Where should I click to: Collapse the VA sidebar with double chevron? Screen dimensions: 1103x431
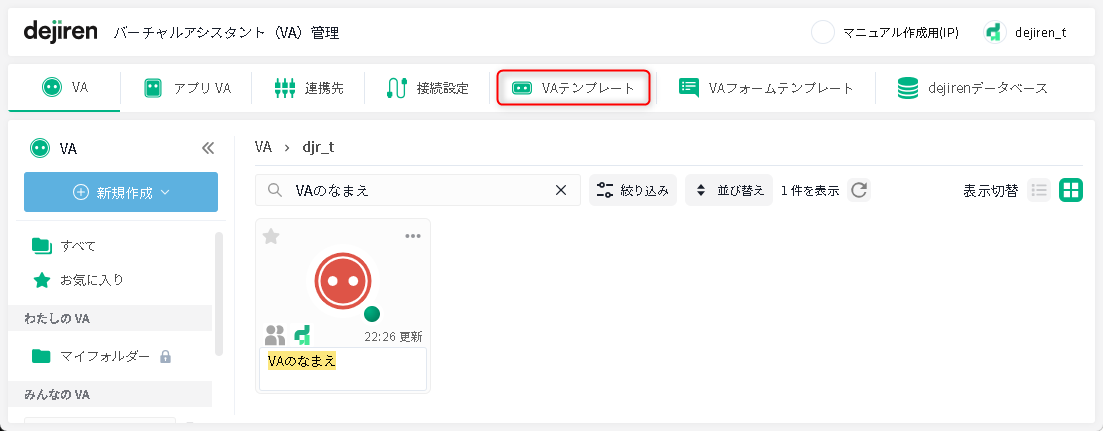208,148
